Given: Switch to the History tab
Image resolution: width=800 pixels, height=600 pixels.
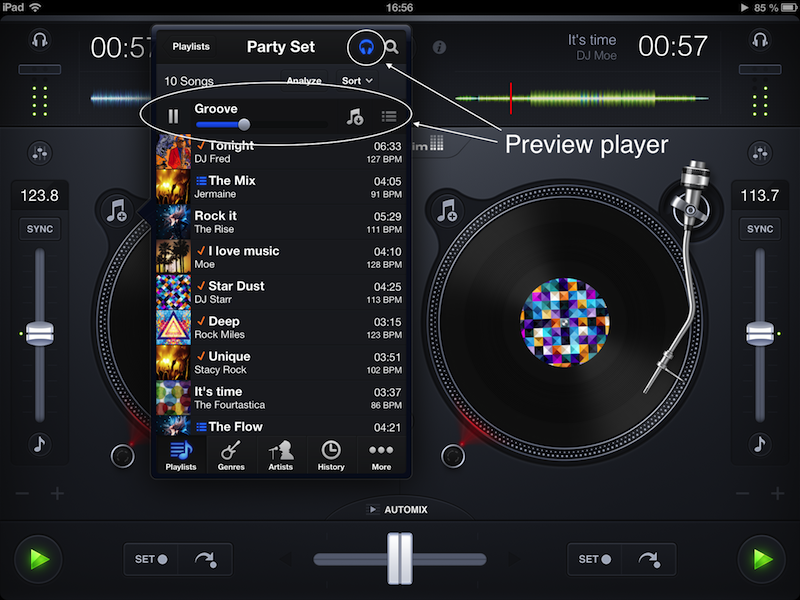Looking at the screenshot, I should (331, 455).
